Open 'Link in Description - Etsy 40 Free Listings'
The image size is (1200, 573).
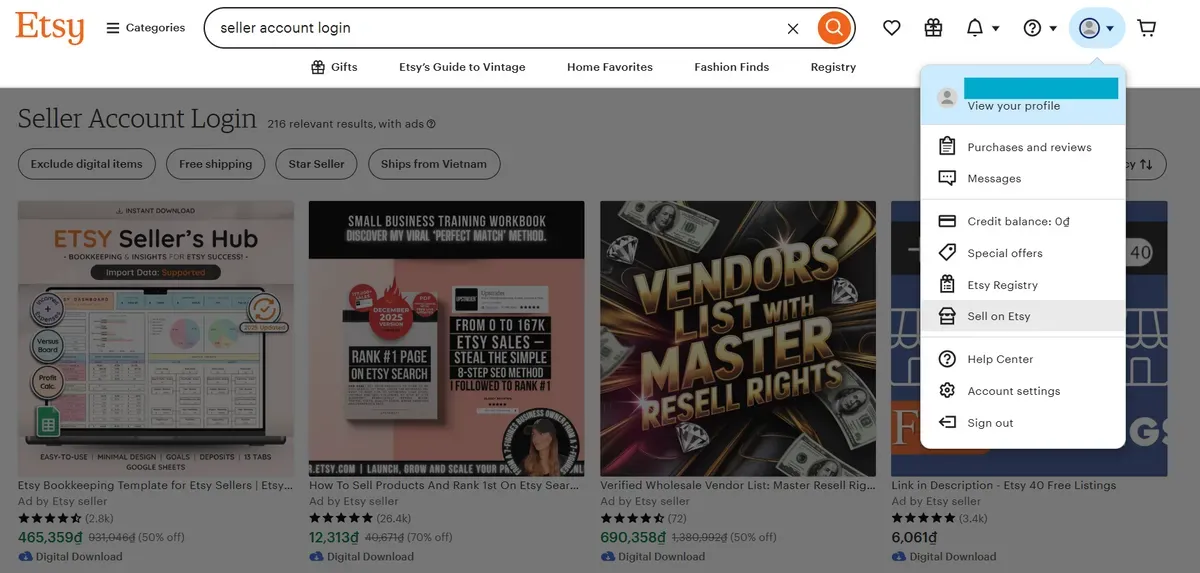pos(1004,486)
